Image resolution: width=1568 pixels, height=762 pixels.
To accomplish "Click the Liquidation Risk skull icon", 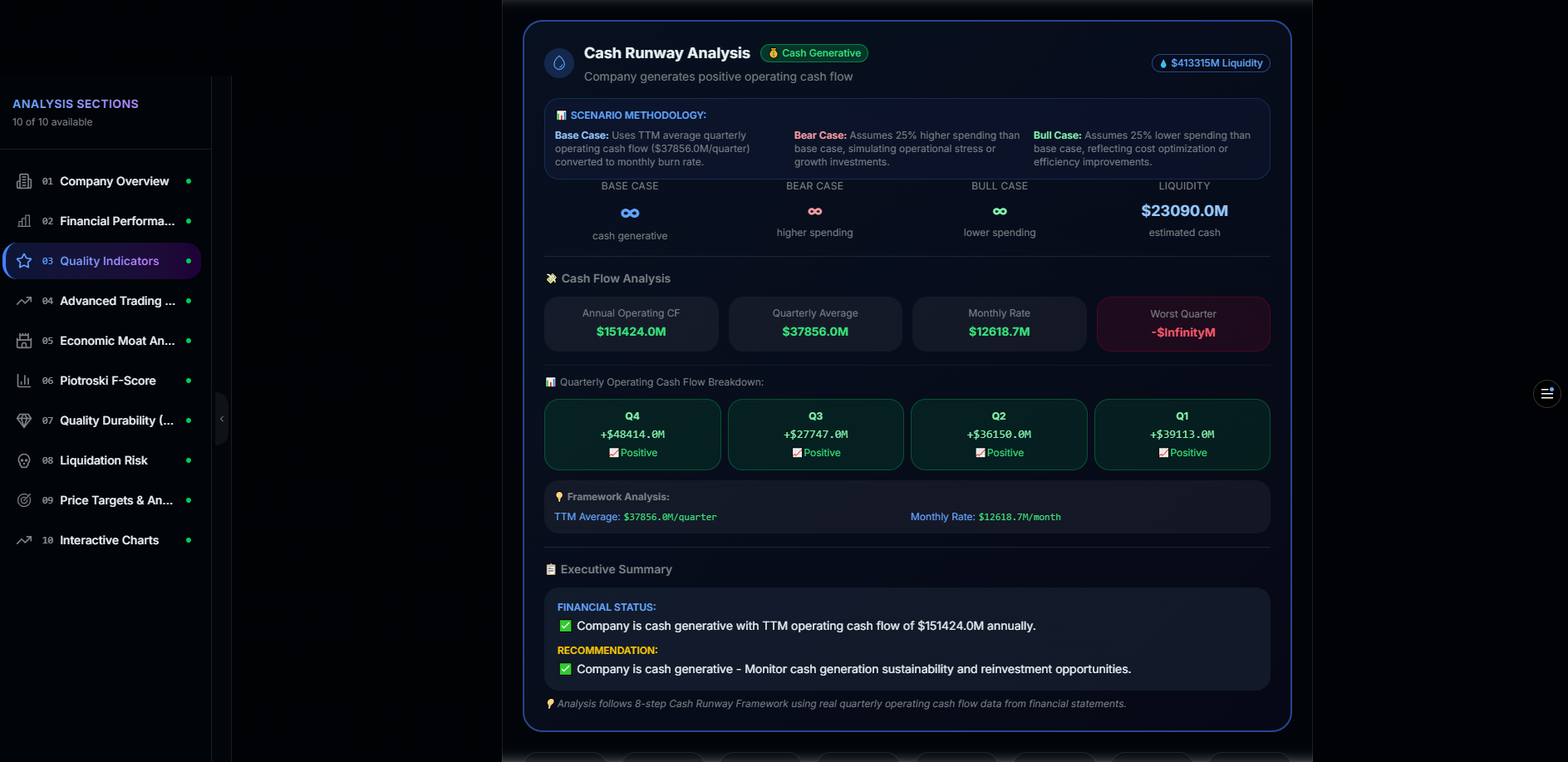I will 24,460.
